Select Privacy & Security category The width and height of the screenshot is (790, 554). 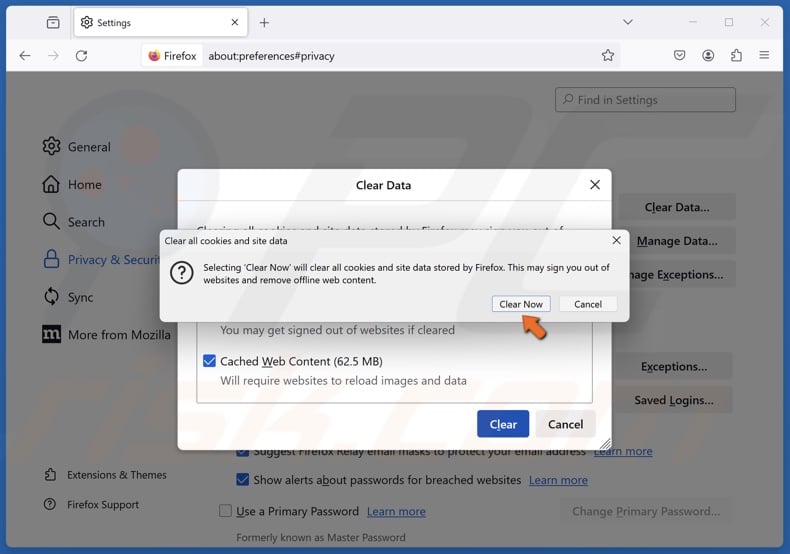tap(101, 259)
